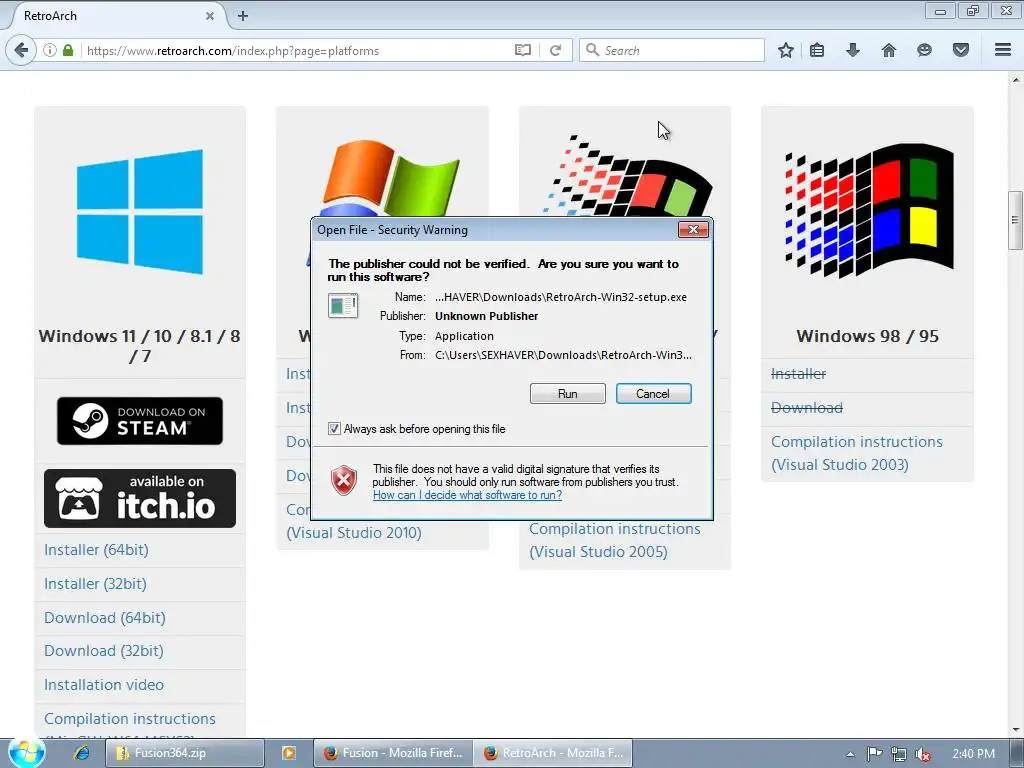Switch to Fusion - Mozilla Firefox taskbar window

point(393,753)
